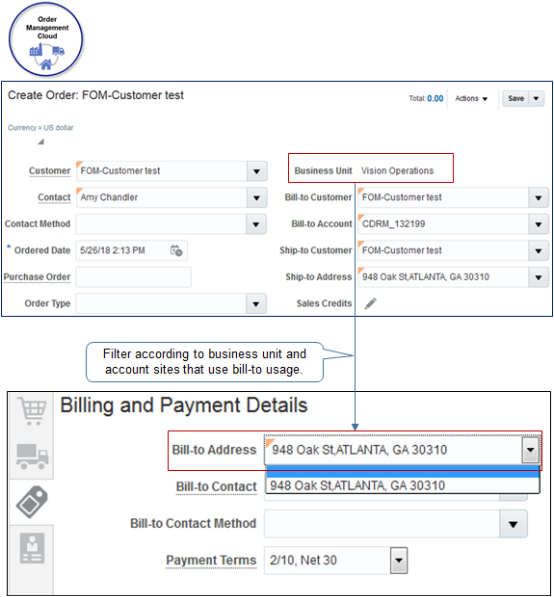Click the Bill-to Address input field
This screenshot has width=554, height=597.
[394, 450]
